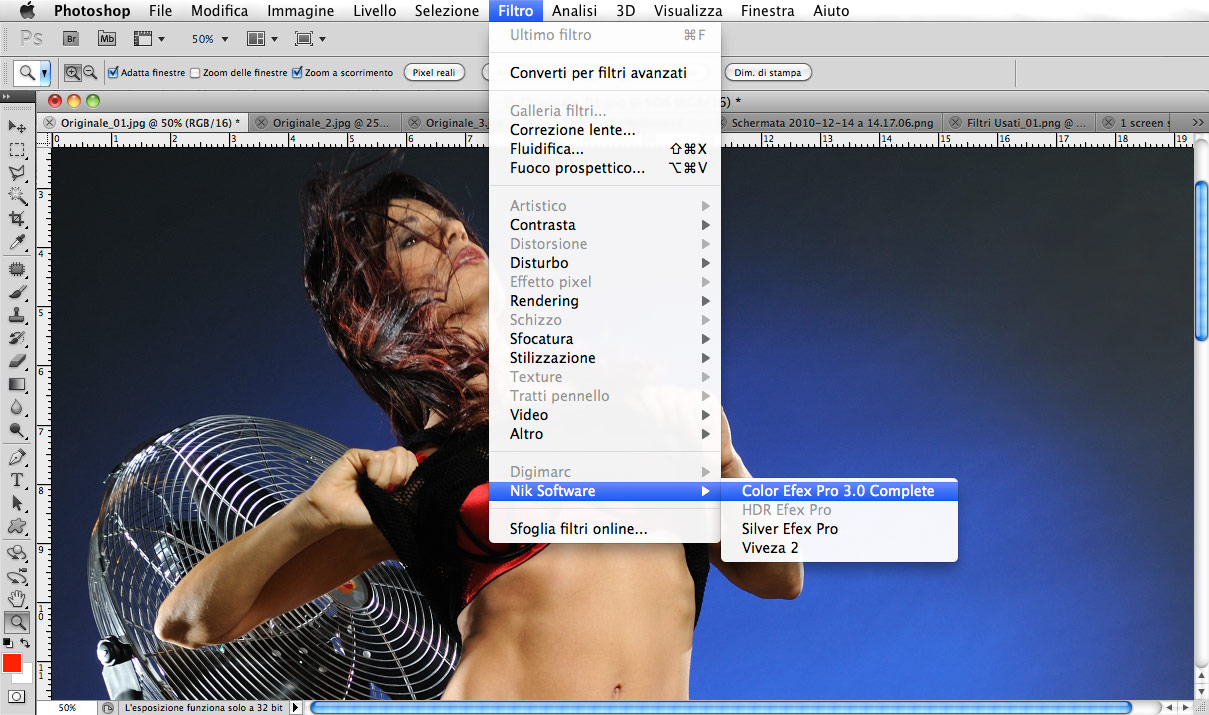Activate zoom in mode

[73, 72]
